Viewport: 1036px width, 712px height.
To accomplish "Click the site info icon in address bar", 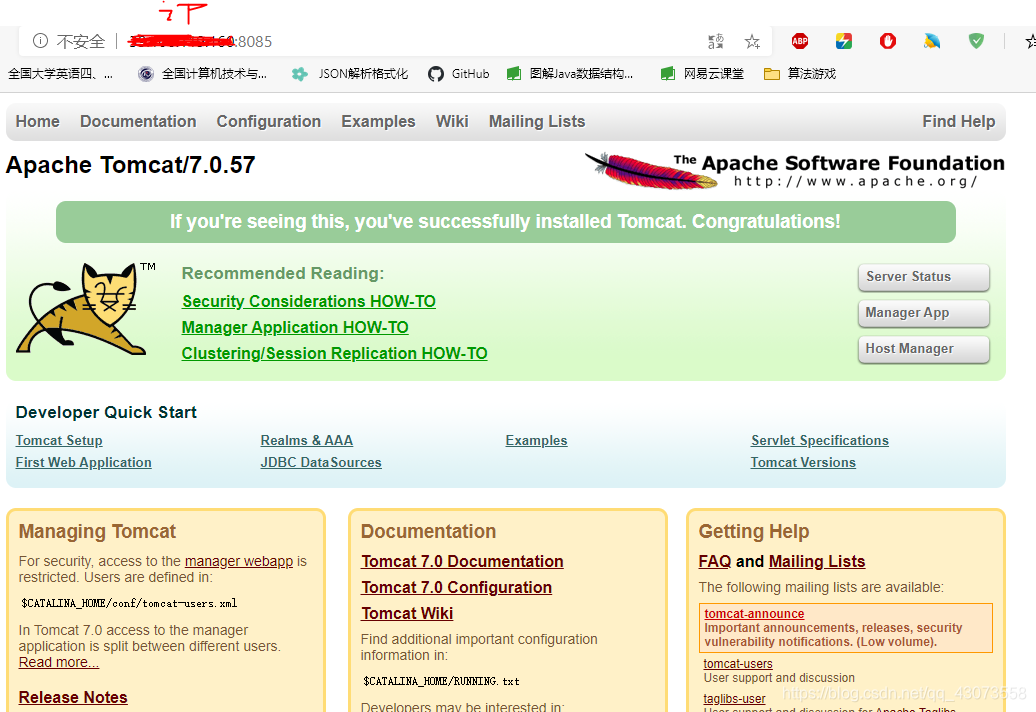I will coord(40,41).
